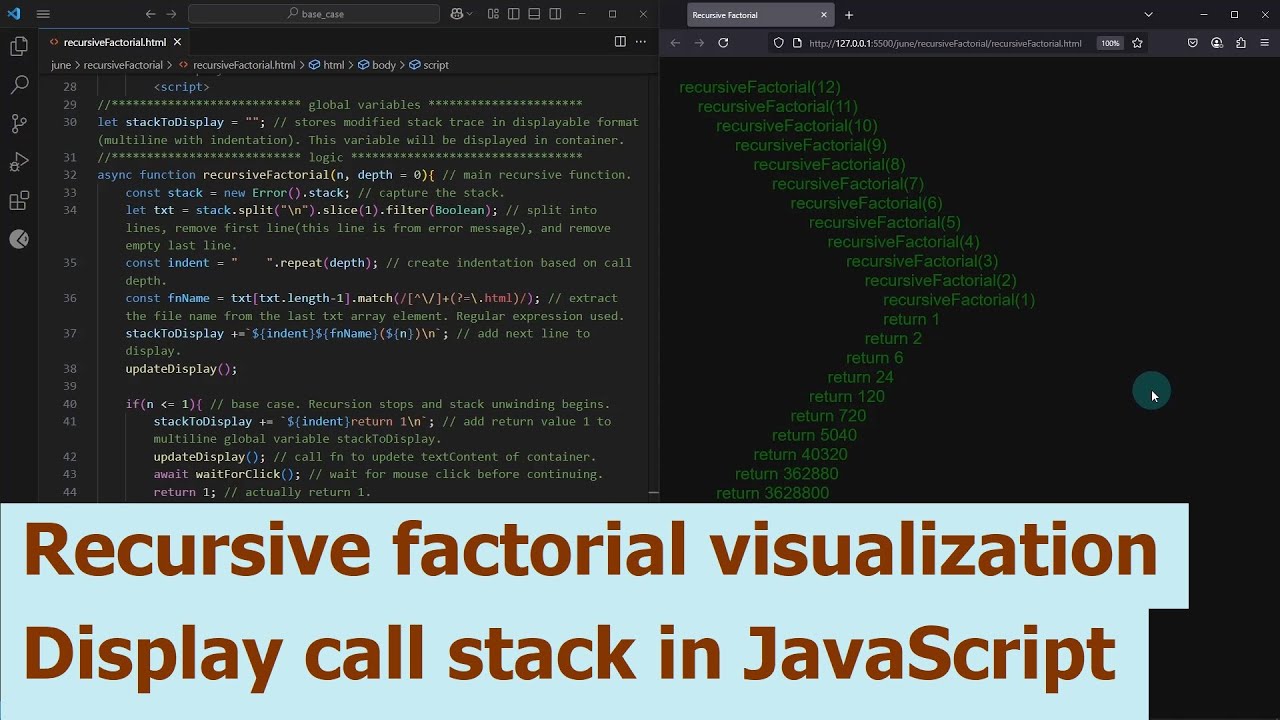
Task: Select the recursiveFactorial.html editor tab
Action: coord(115,42)
